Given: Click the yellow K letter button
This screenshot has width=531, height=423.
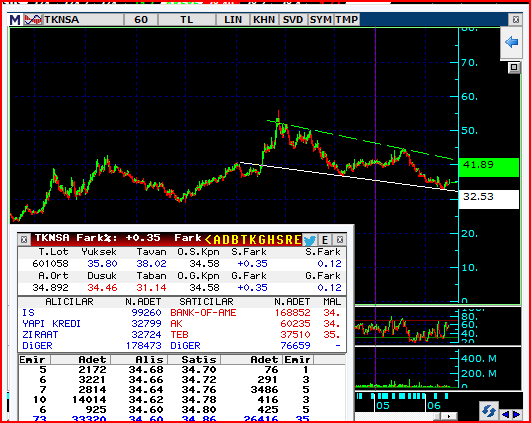Looking at the screenshot, I should [253, 240].
